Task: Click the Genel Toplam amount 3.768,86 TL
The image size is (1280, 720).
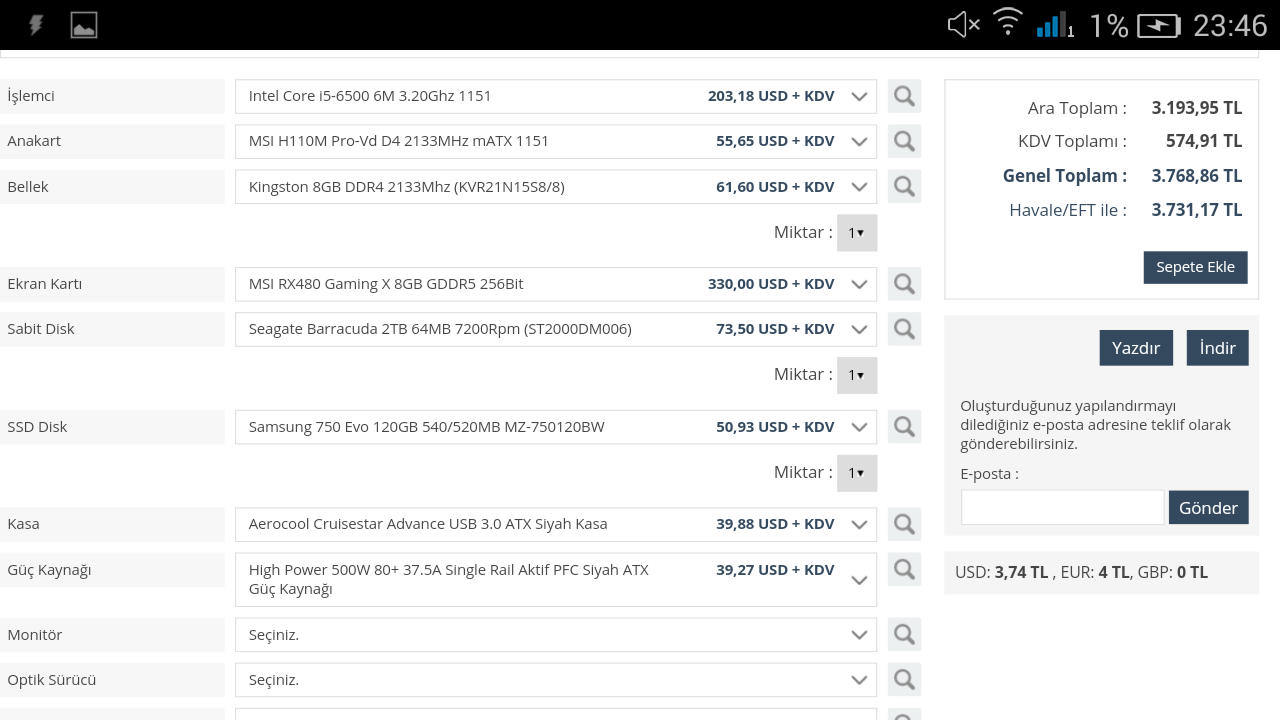Action: click(x=1197, y=176)
